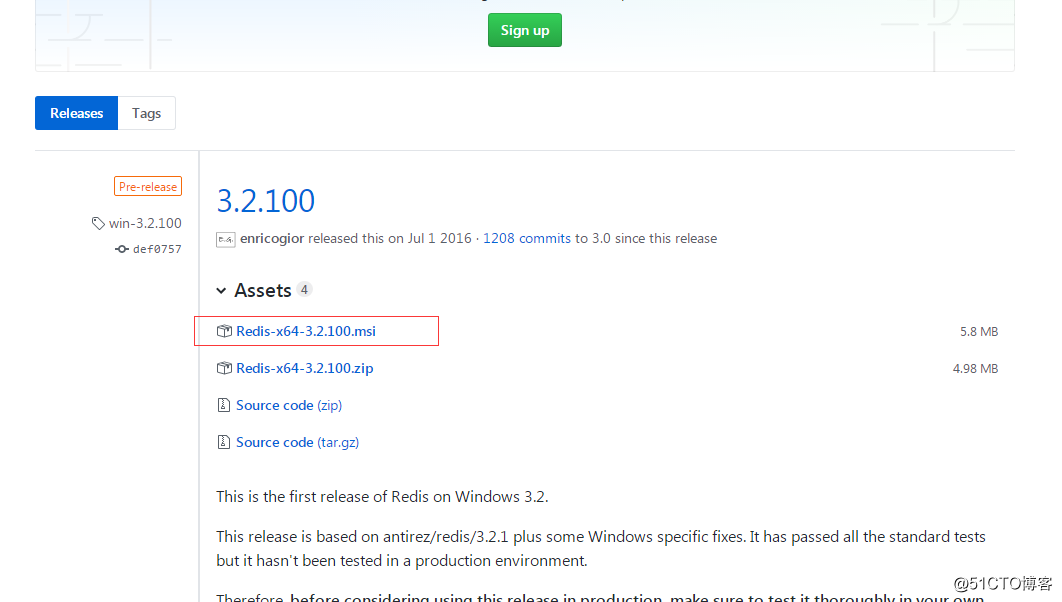This screenshot has width=1062, height=602.
Task: Download Redis-x64-3.2.100.zip
Action: (x=304, y=368)
